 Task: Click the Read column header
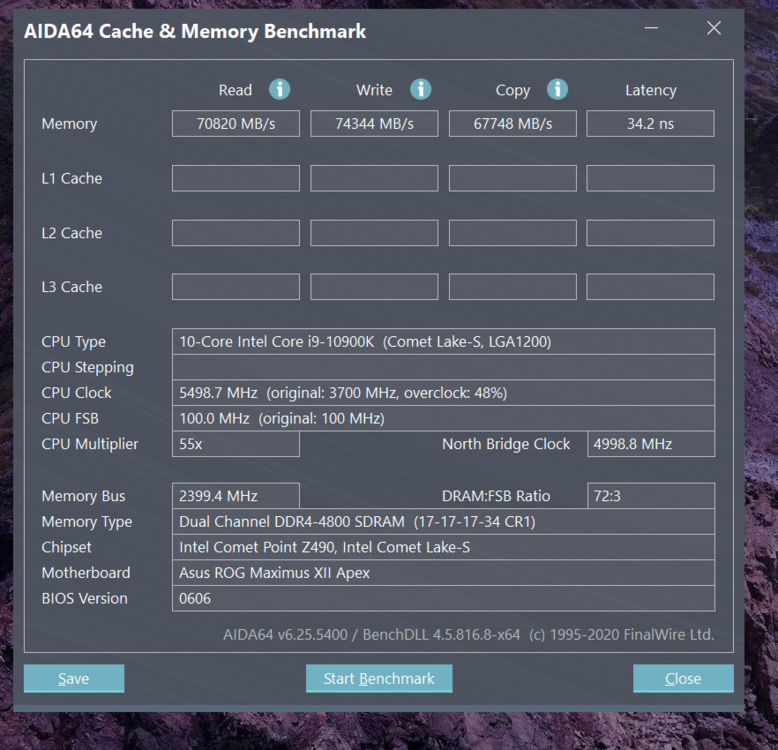235,90
